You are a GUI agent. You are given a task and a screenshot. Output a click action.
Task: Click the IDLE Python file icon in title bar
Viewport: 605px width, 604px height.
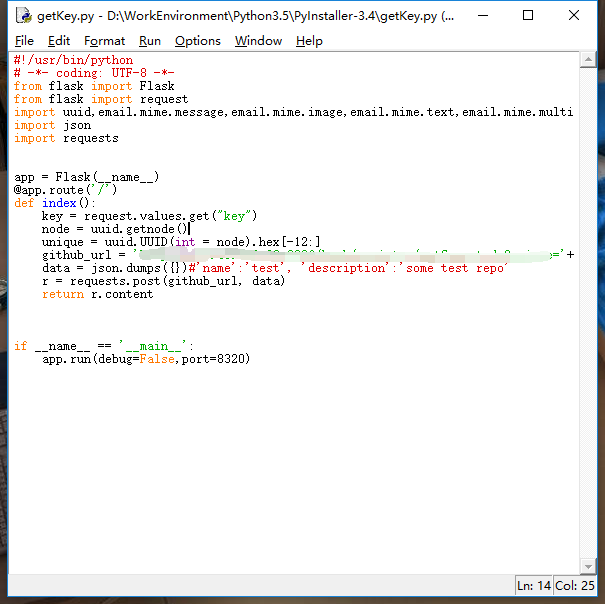point(24,15)
